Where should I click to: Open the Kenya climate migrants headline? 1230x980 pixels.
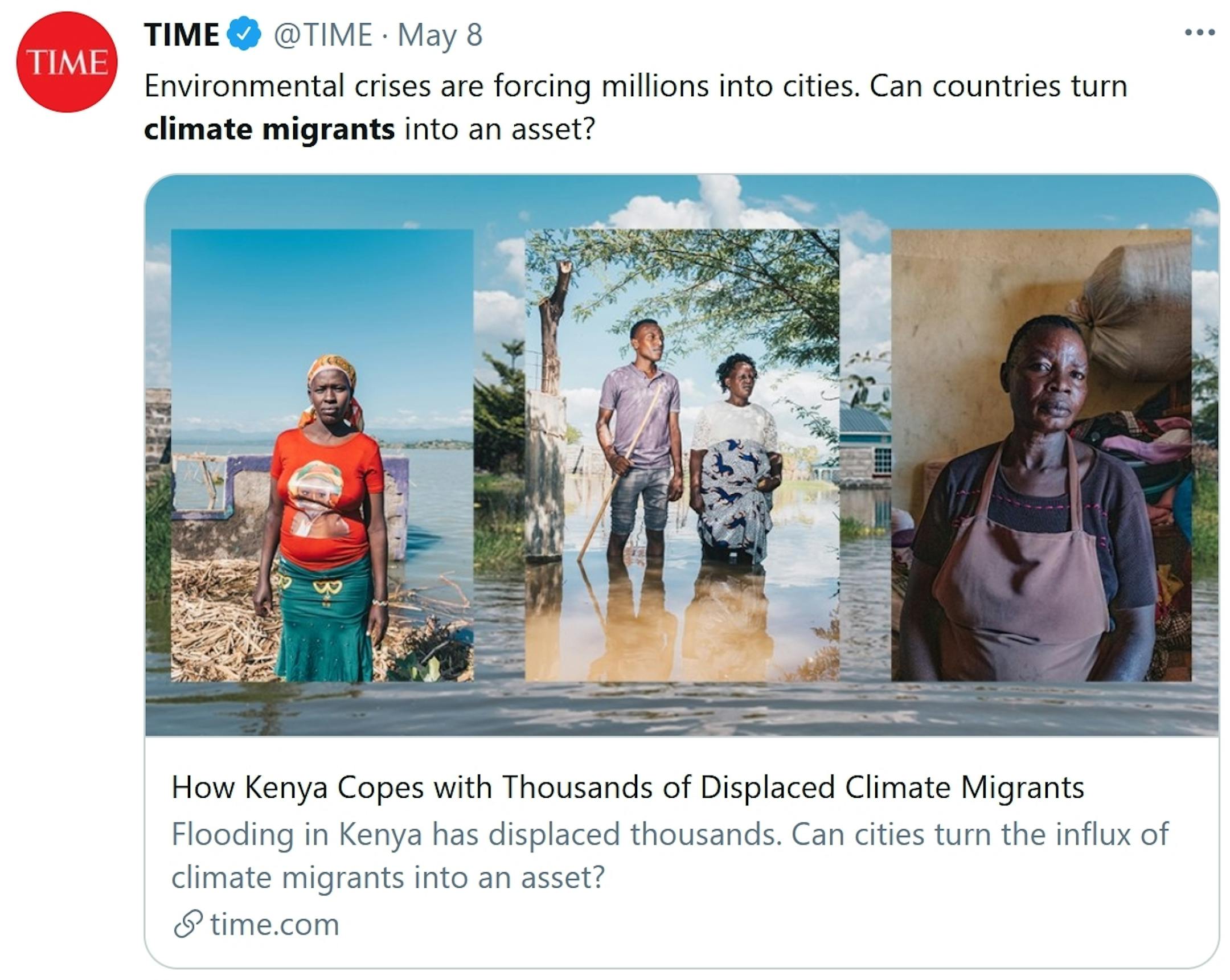628,787
